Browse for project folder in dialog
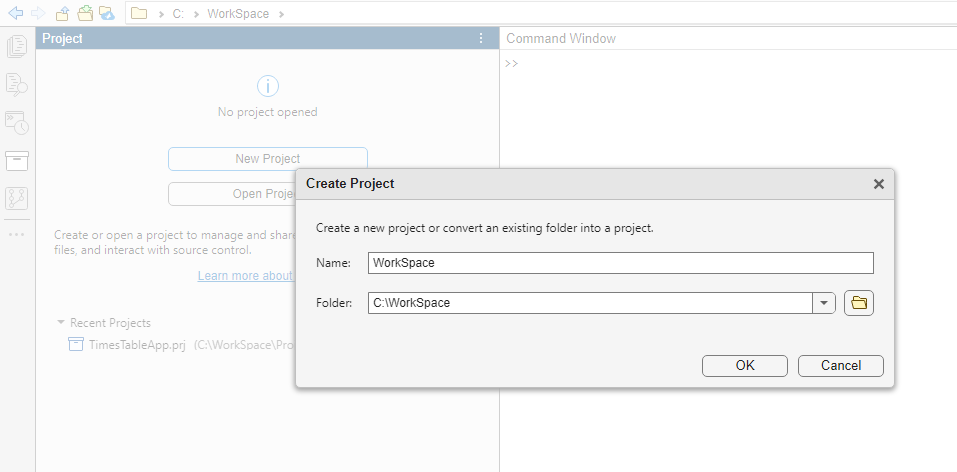The width and height of the screenshot is (957, 472). click(859, 303)
